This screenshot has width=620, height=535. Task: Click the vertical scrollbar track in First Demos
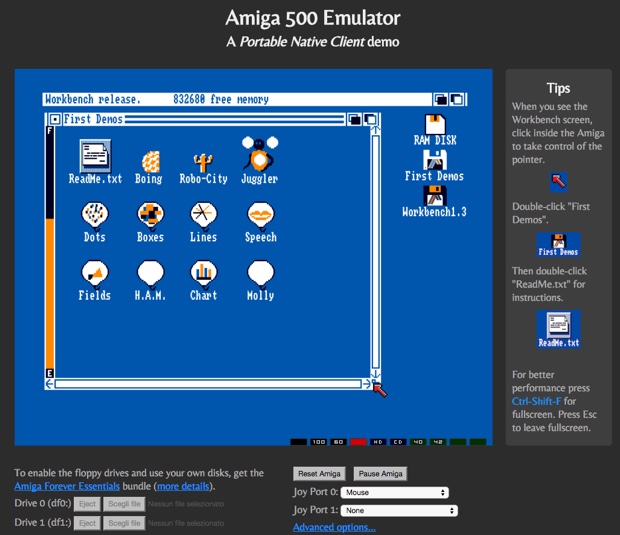point(376,252)
